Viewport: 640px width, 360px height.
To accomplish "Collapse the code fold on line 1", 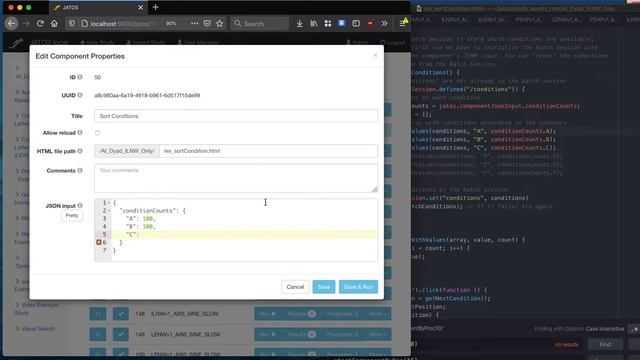I will point(109,203).
